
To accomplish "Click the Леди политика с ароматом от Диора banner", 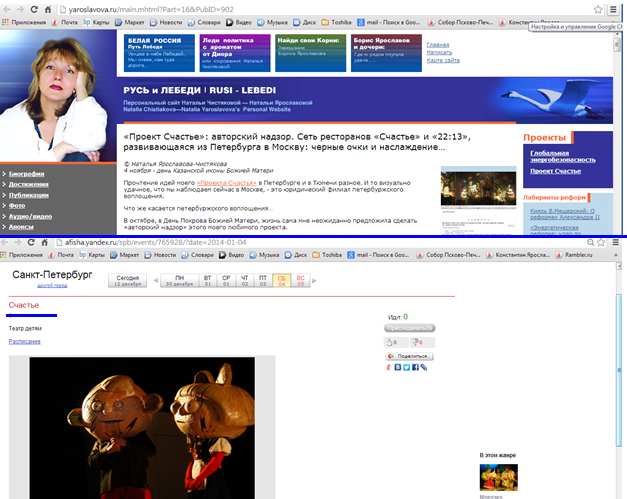I will (x=235, y=53).
